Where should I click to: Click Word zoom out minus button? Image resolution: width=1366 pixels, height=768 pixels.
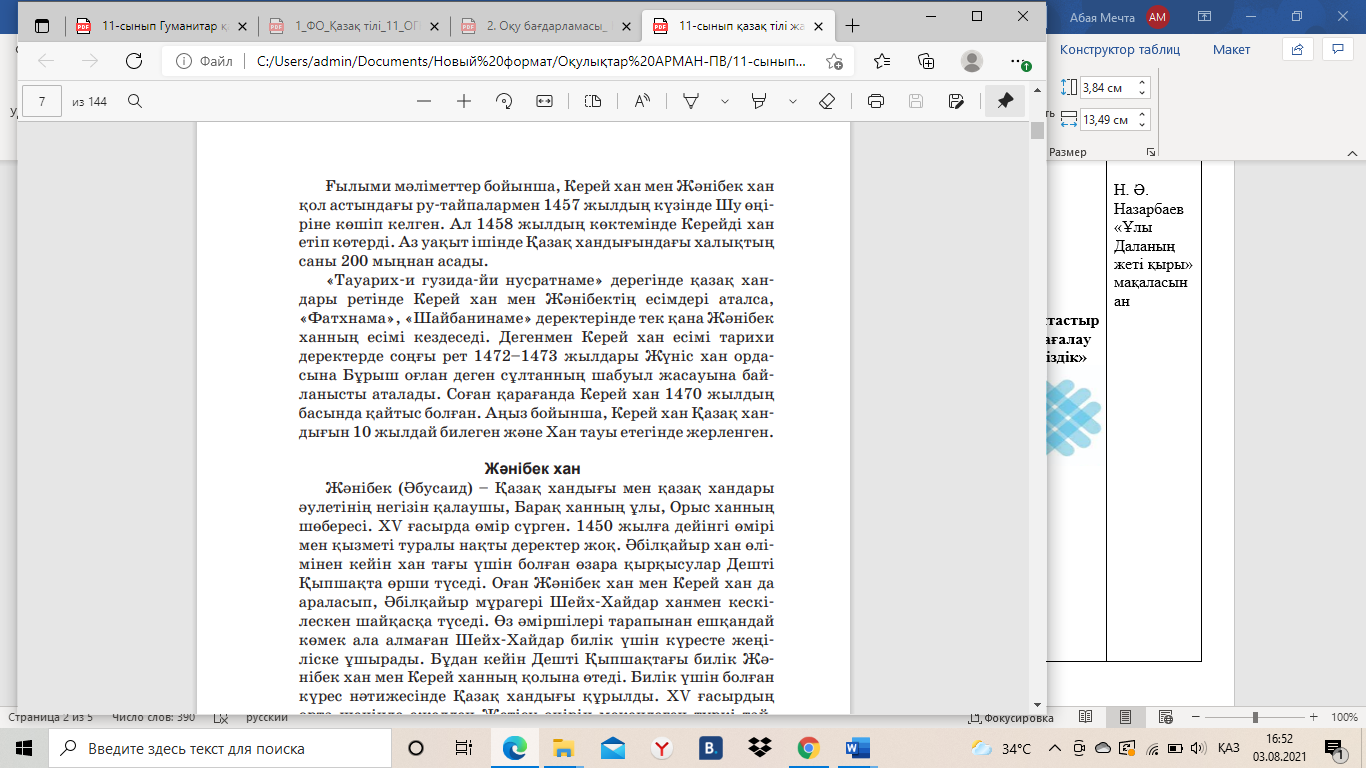point(1195,718)
